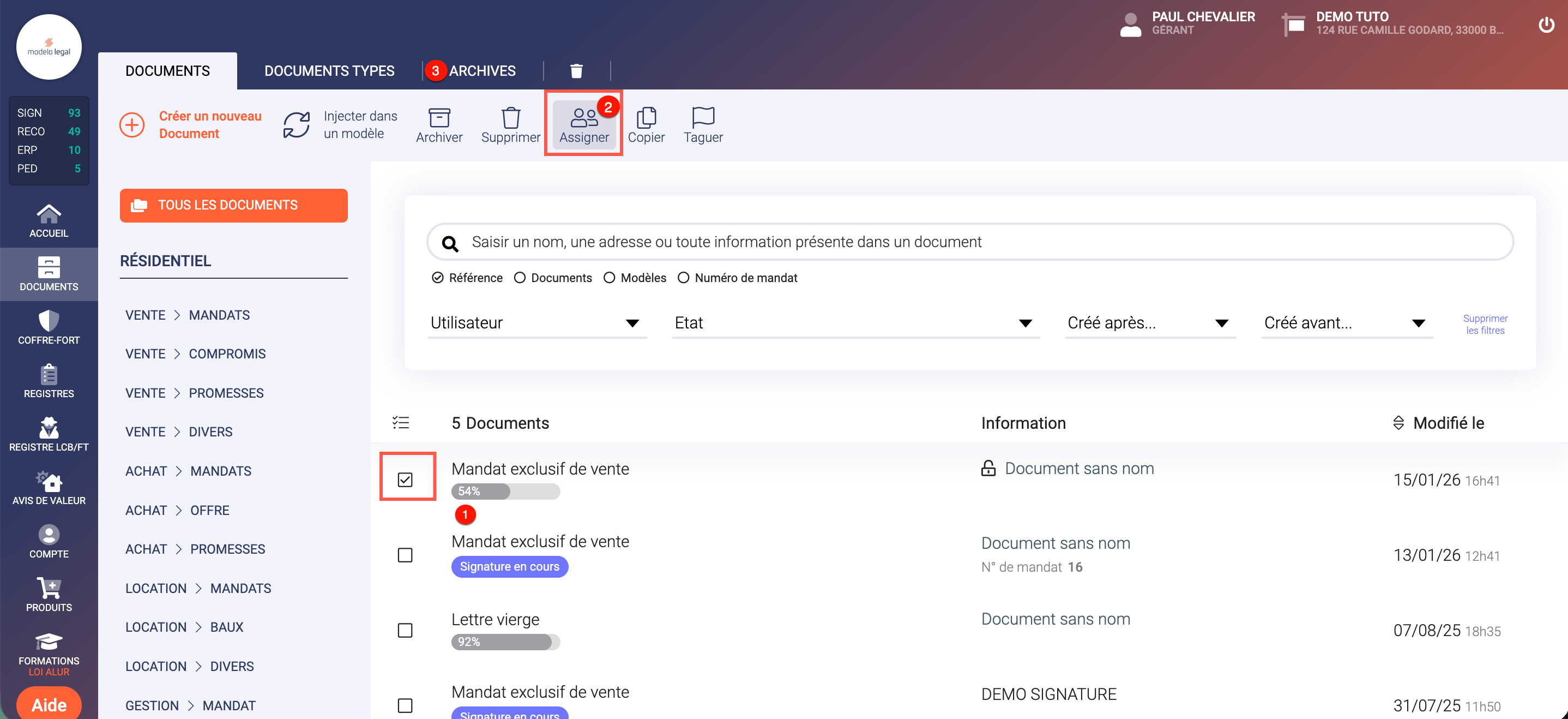
Task: Click the select-all checklist icon
Action: pyautogui.click(x=401, y=423)
